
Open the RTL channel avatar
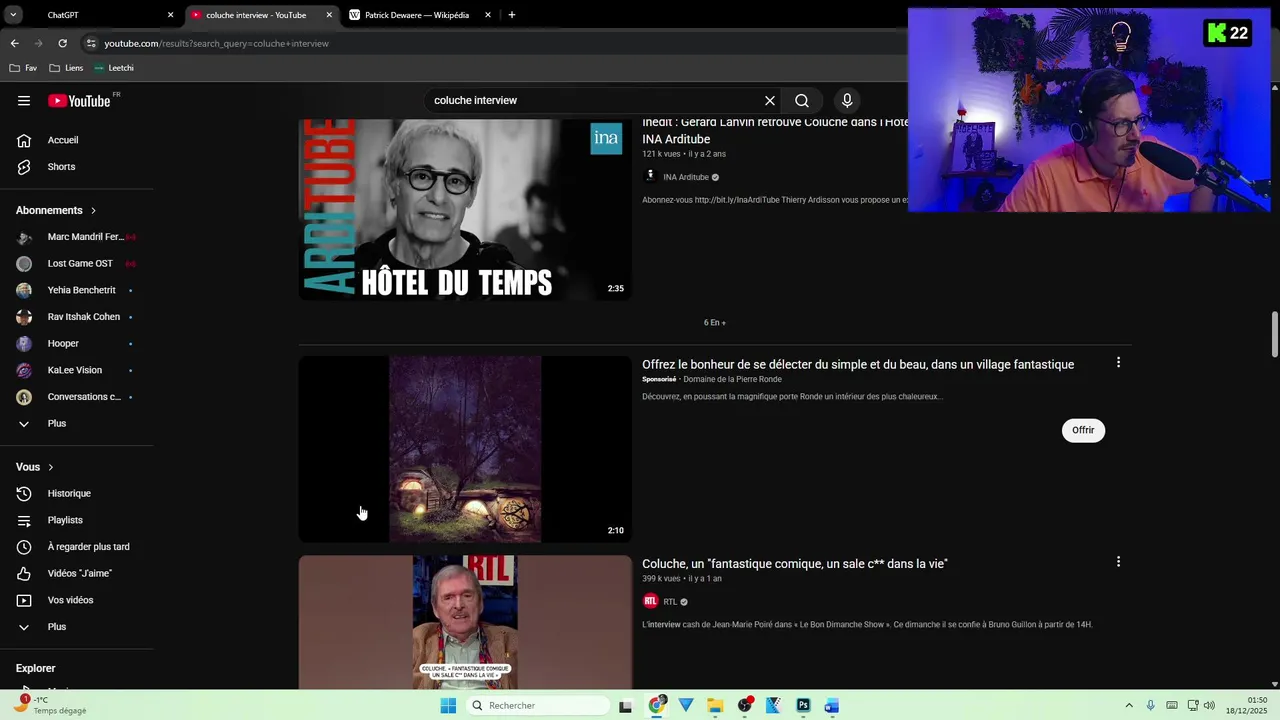(651, 602)
